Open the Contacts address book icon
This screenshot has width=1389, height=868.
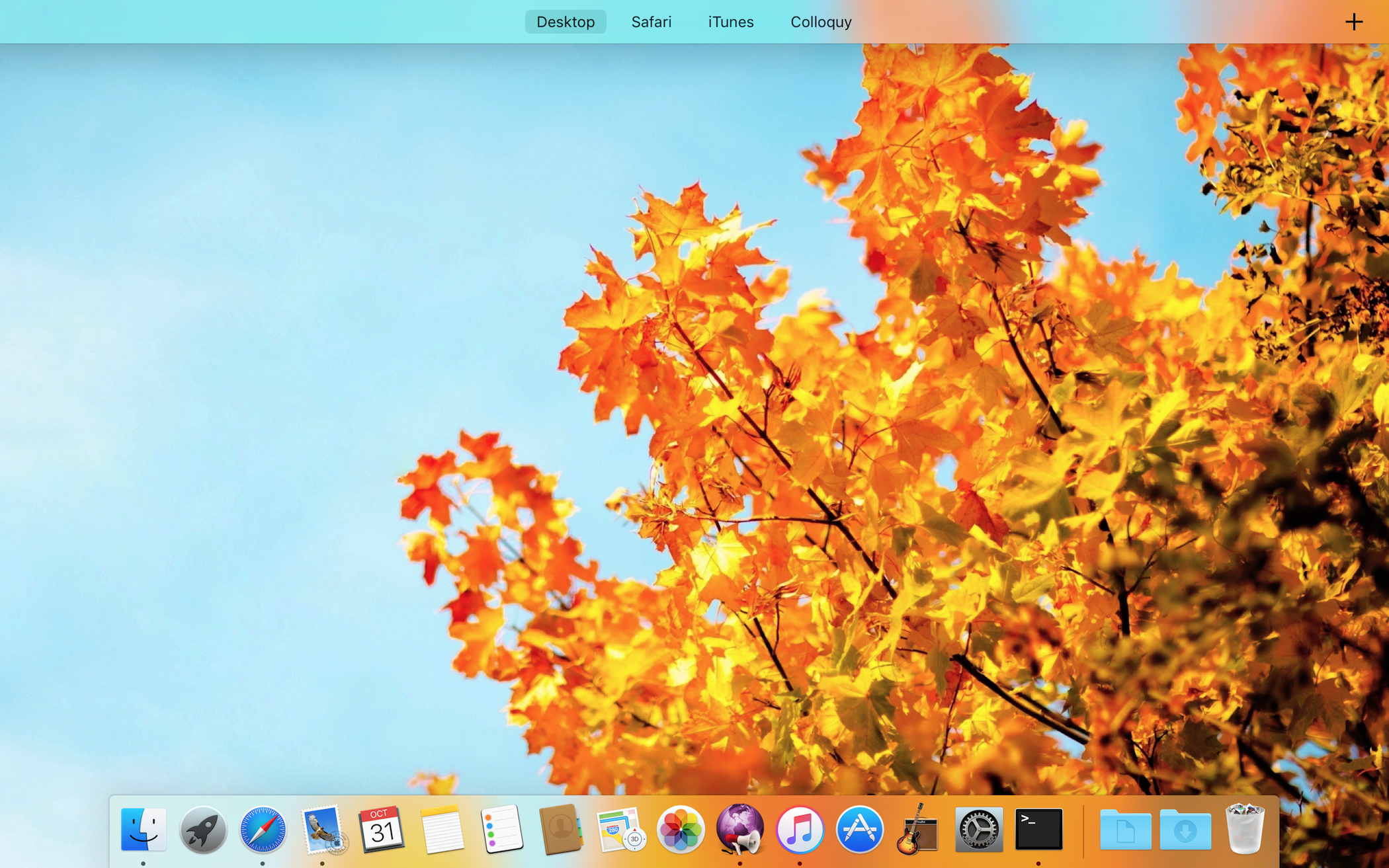[561, 829]
